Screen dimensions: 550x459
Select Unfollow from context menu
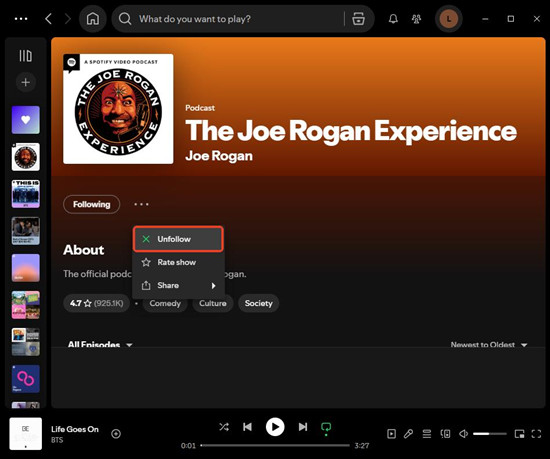point(178,239)
